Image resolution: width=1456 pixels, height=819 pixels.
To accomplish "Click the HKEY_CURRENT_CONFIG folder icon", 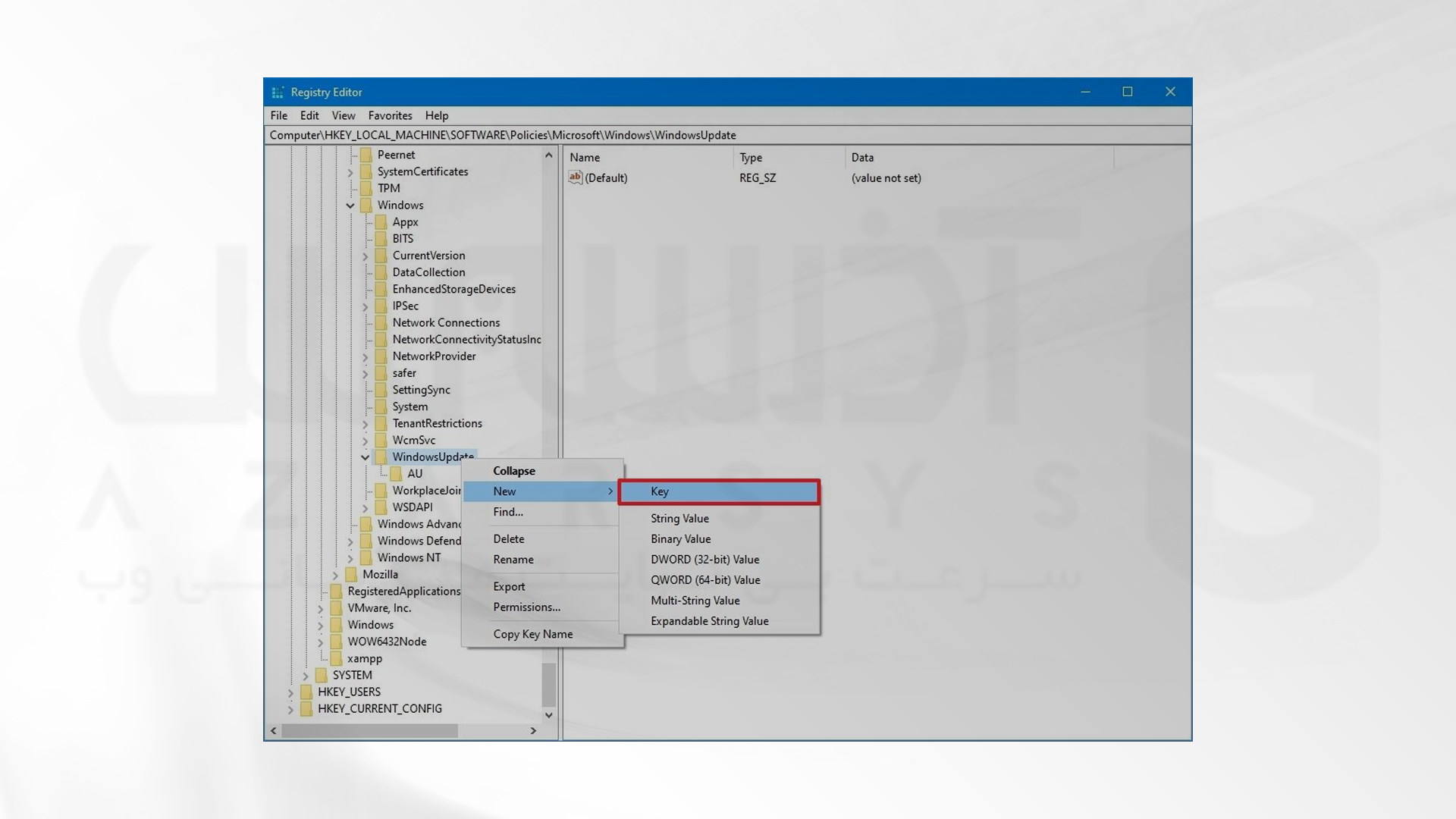I will point(306,709).
